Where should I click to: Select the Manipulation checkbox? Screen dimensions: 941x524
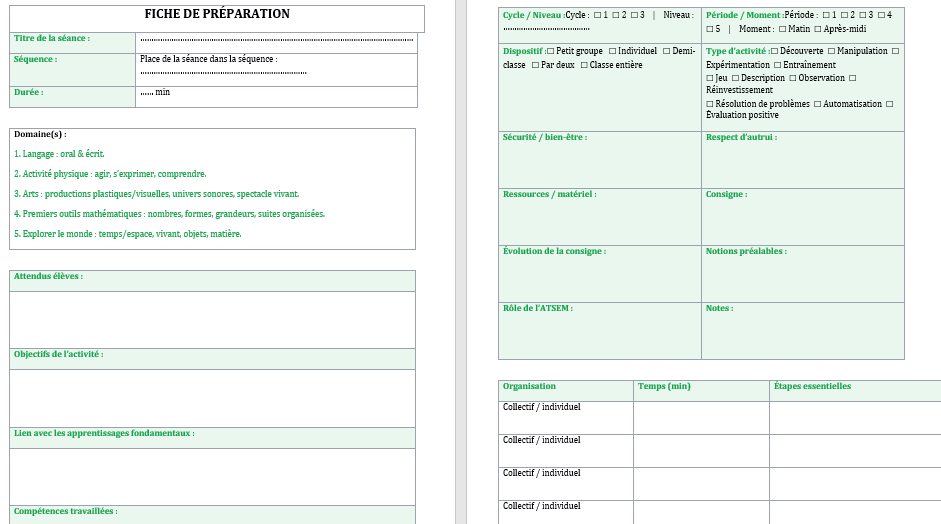831,51
